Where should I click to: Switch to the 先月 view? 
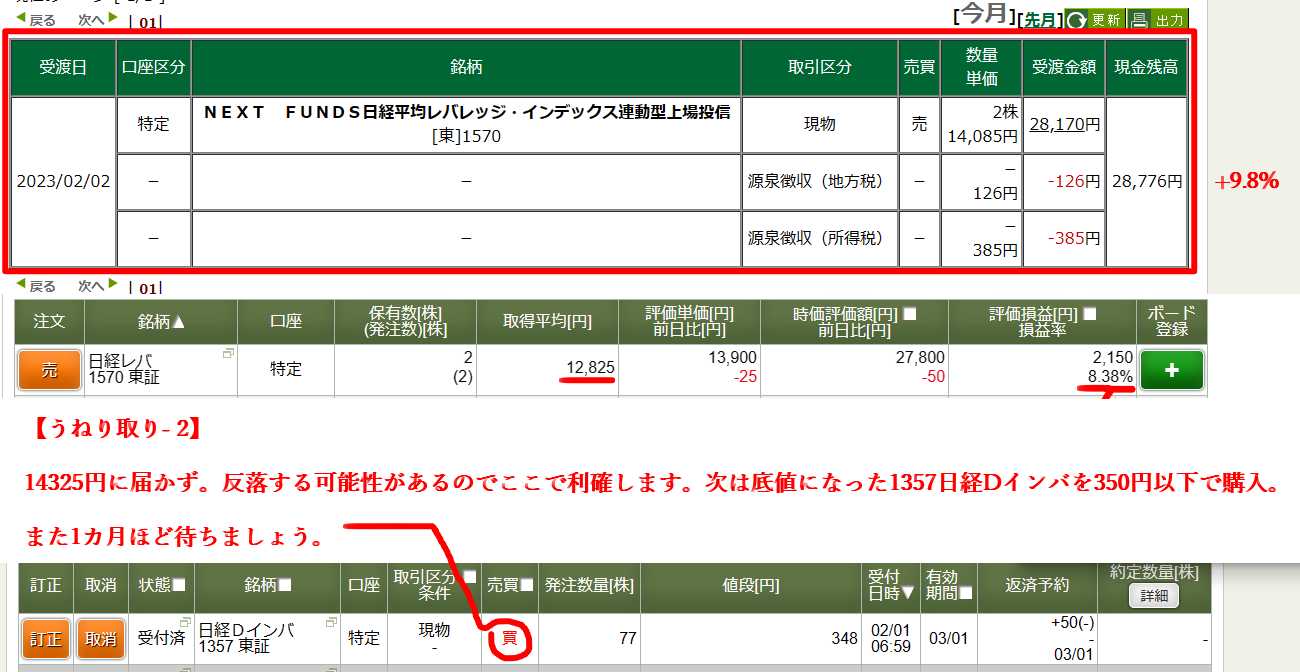click(x=1040, y=19)
